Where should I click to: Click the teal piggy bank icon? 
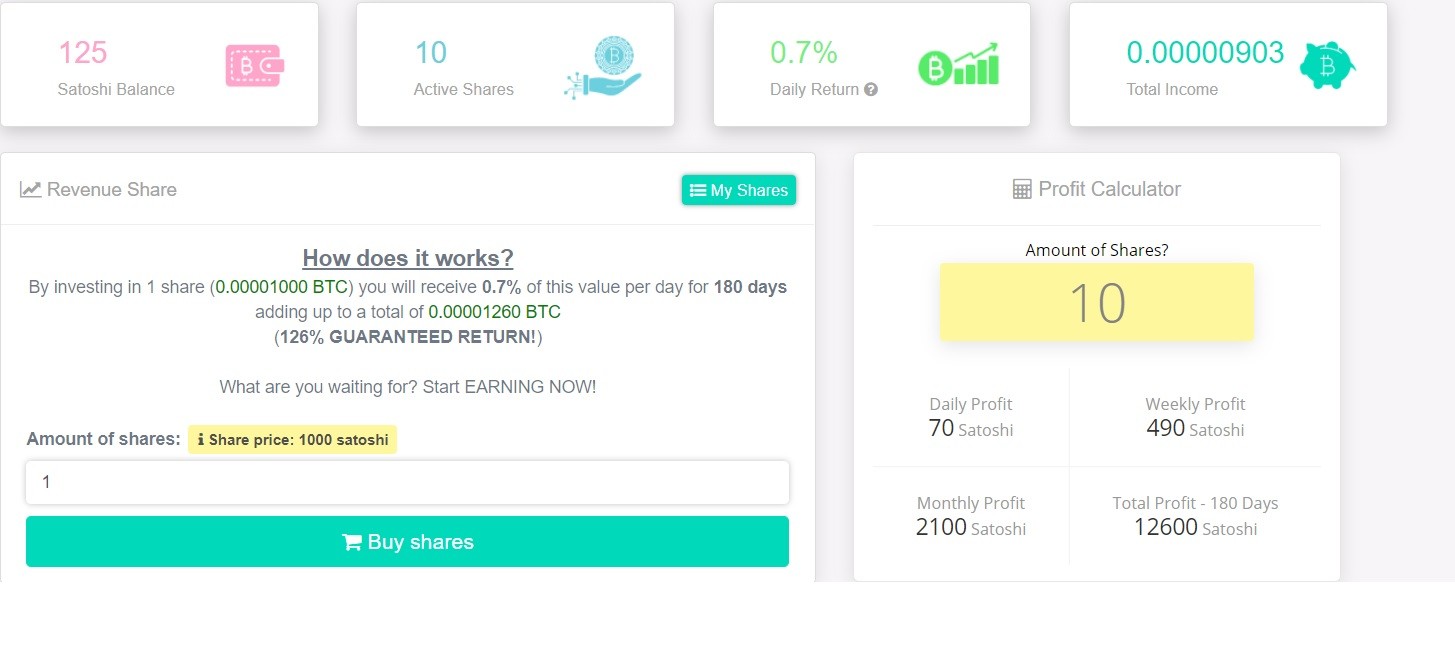[1328, 66]
